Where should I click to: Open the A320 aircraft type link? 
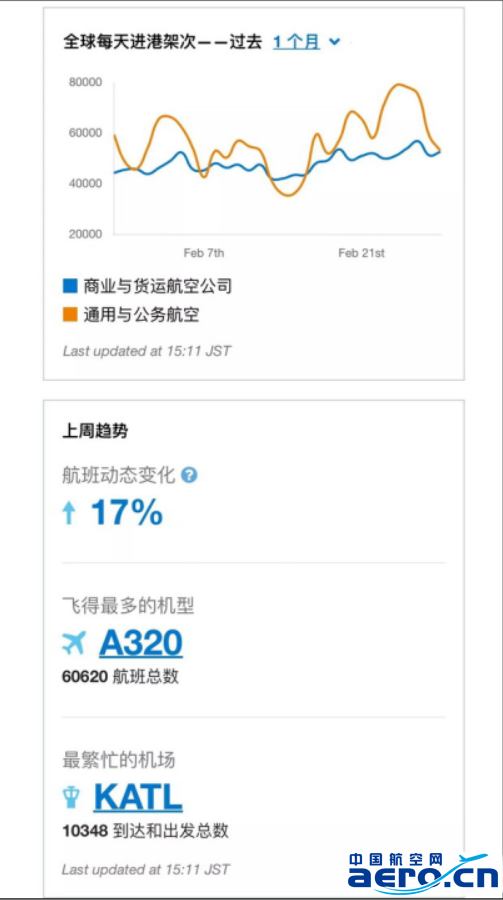click(x=141, y=643)
